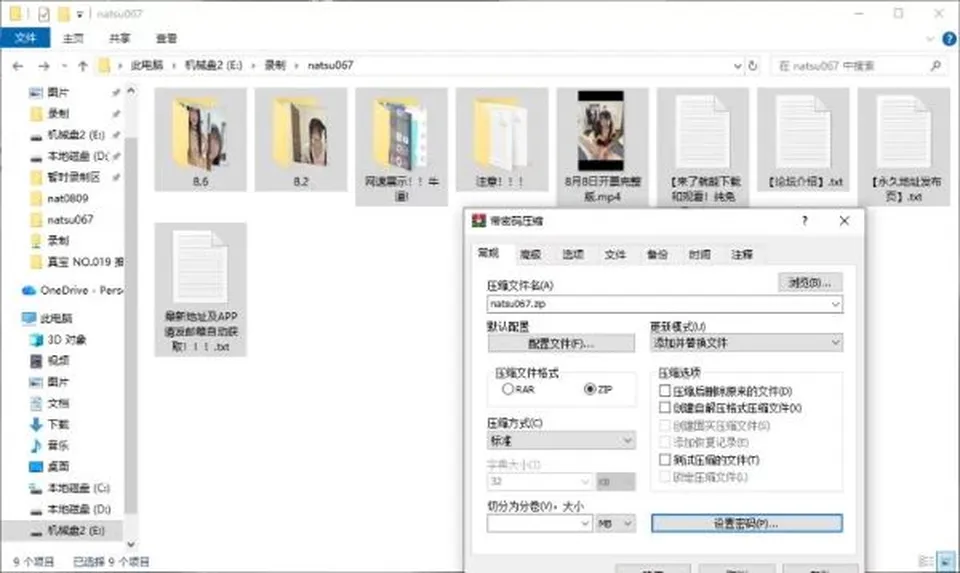Viewport: 960px width, 573px height.
Task: Open the MB unit dropdown
Action: (x=616, y=523)
